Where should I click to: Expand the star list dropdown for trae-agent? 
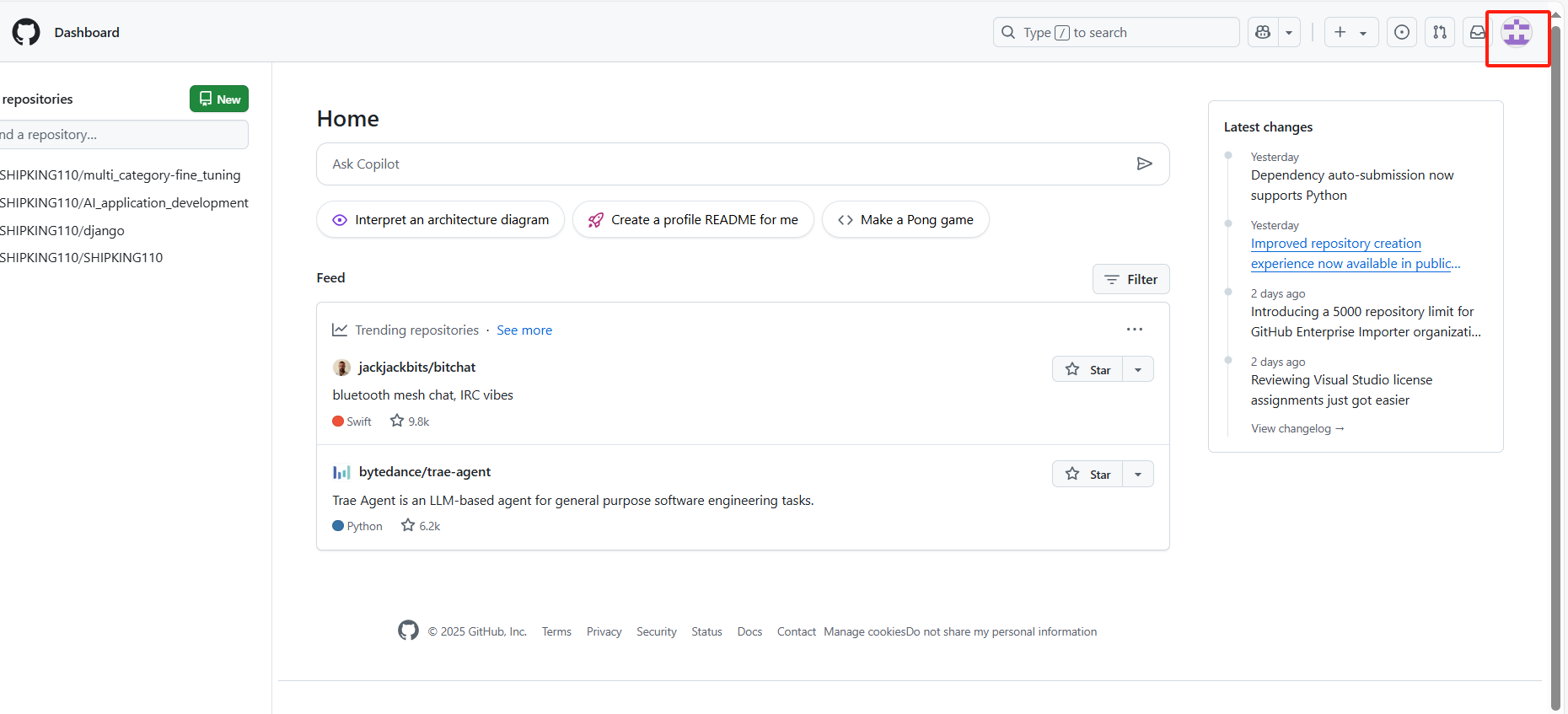click(1138, 474)
